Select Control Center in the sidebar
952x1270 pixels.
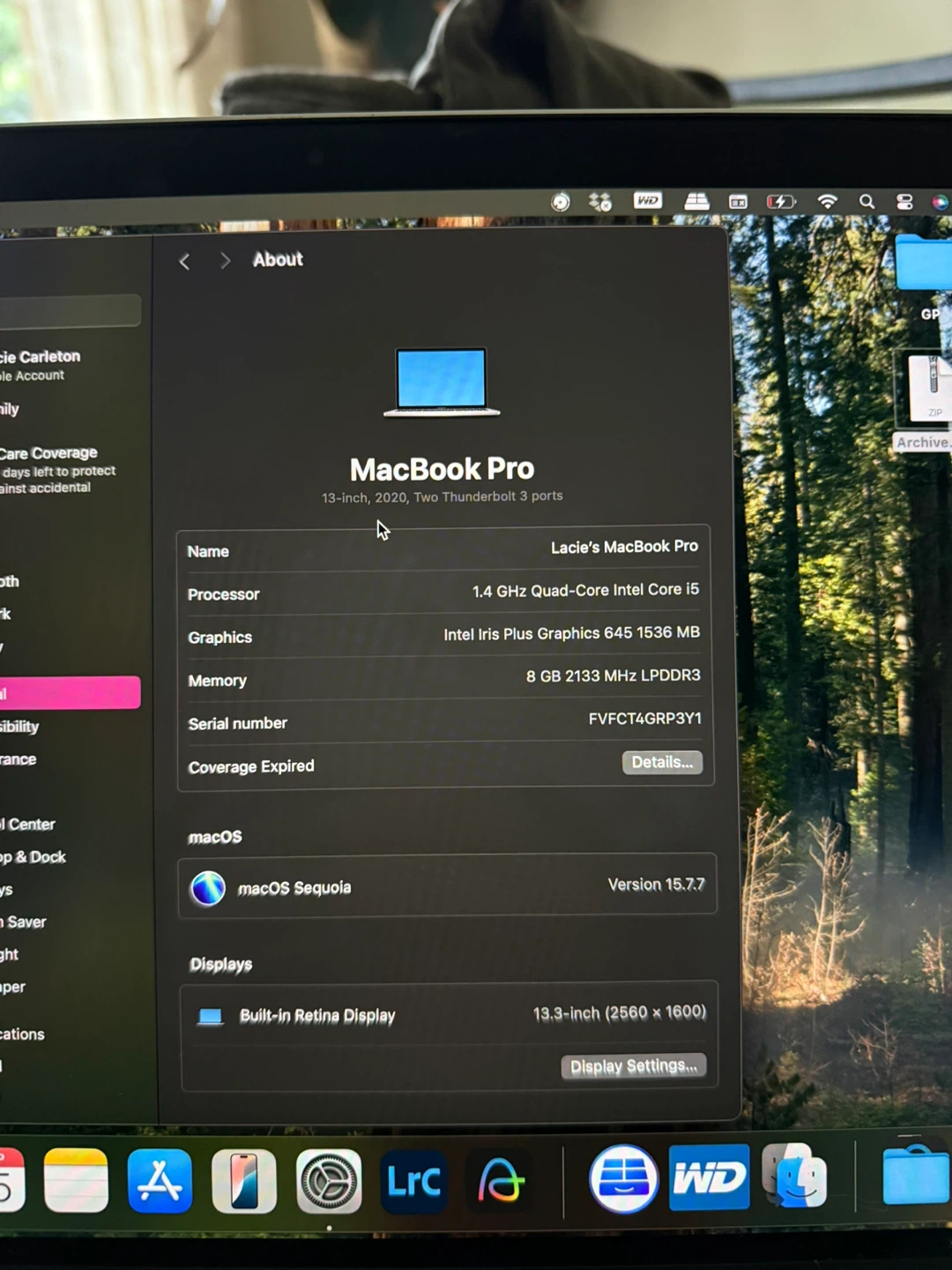[x=28, y=825]
